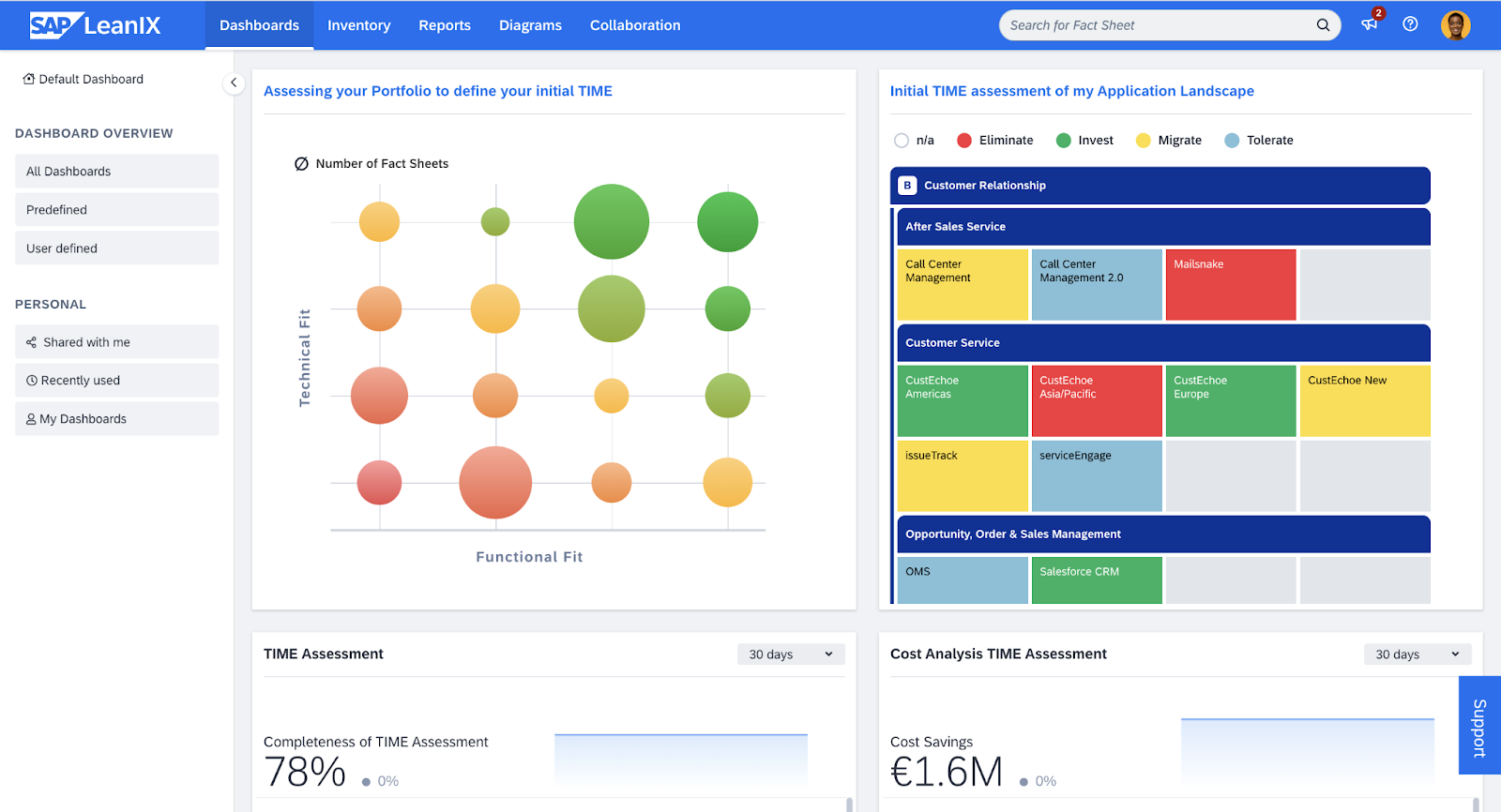Open Cost Analysis 30 days dropdown
1501x812 pixels.
click(1418, 654)
